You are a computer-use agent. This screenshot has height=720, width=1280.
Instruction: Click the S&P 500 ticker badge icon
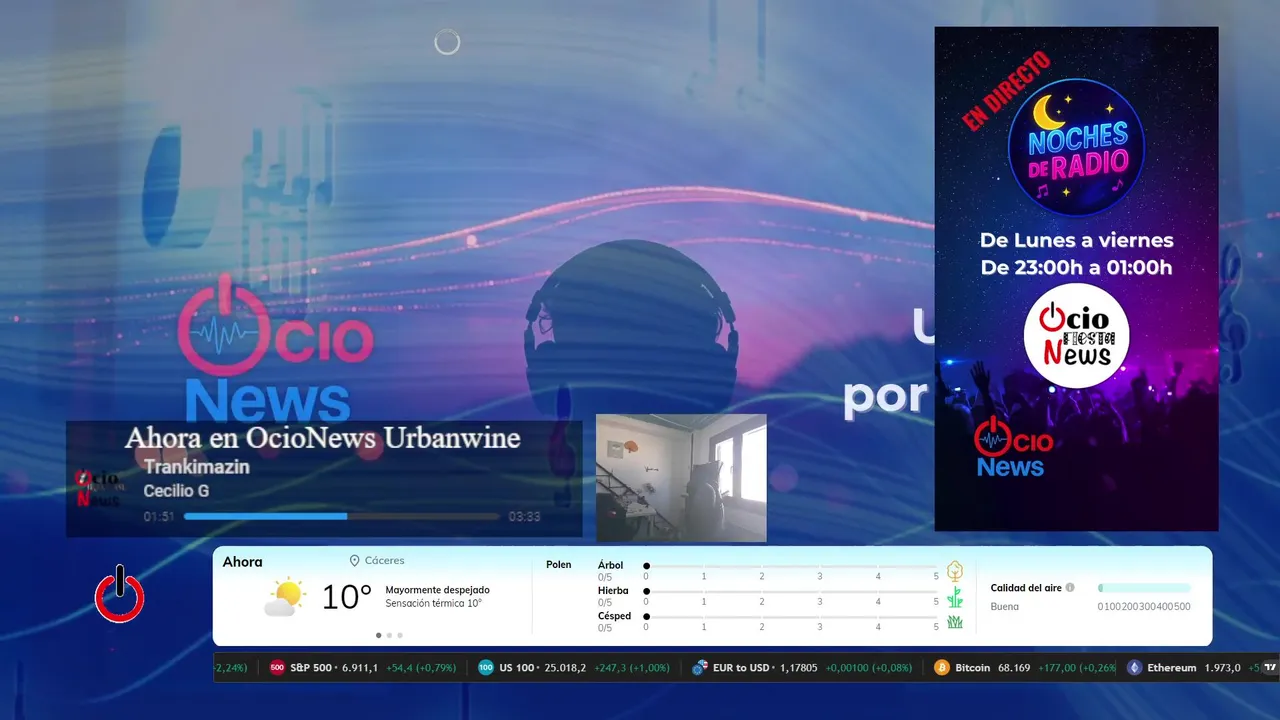pyautogui.click(x=277, y=668)
